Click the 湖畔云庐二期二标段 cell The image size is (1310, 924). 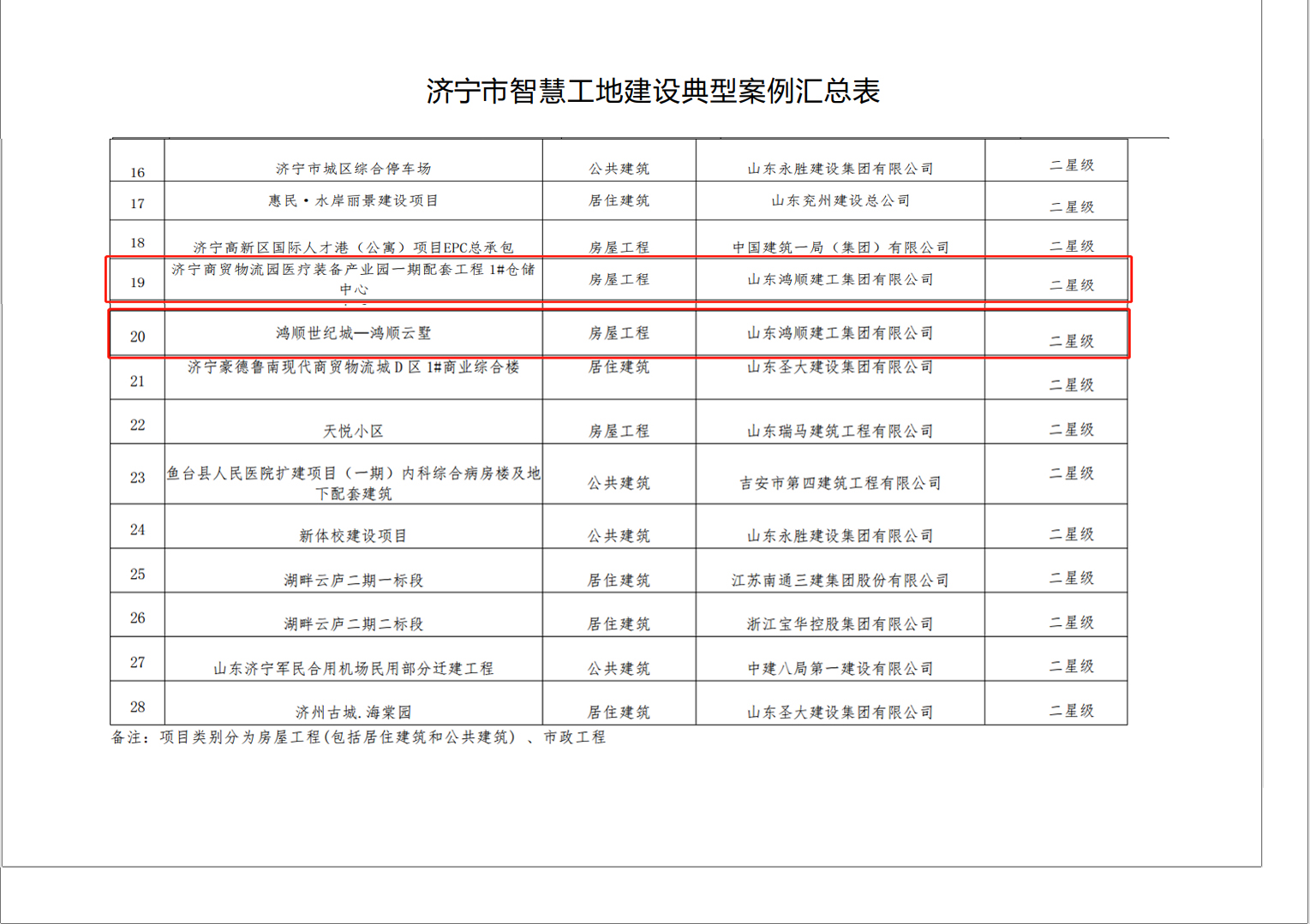coord(353,624)
